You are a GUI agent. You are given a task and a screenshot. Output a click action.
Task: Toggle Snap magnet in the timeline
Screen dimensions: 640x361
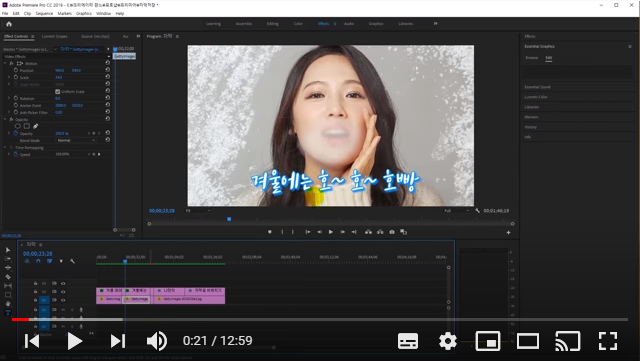pos(38,261)
